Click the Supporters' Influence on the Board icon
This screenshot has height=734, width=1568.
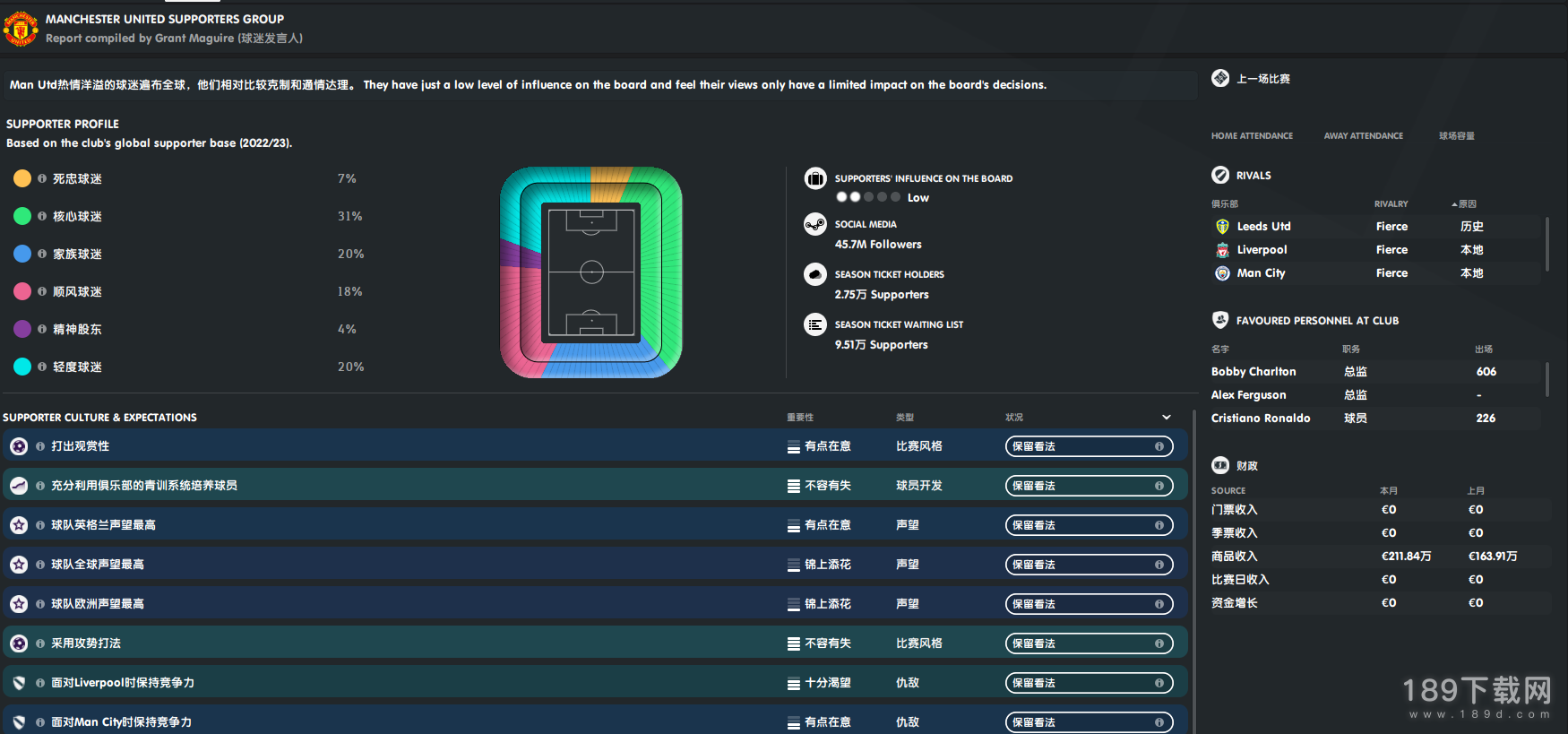coord(815,178)
